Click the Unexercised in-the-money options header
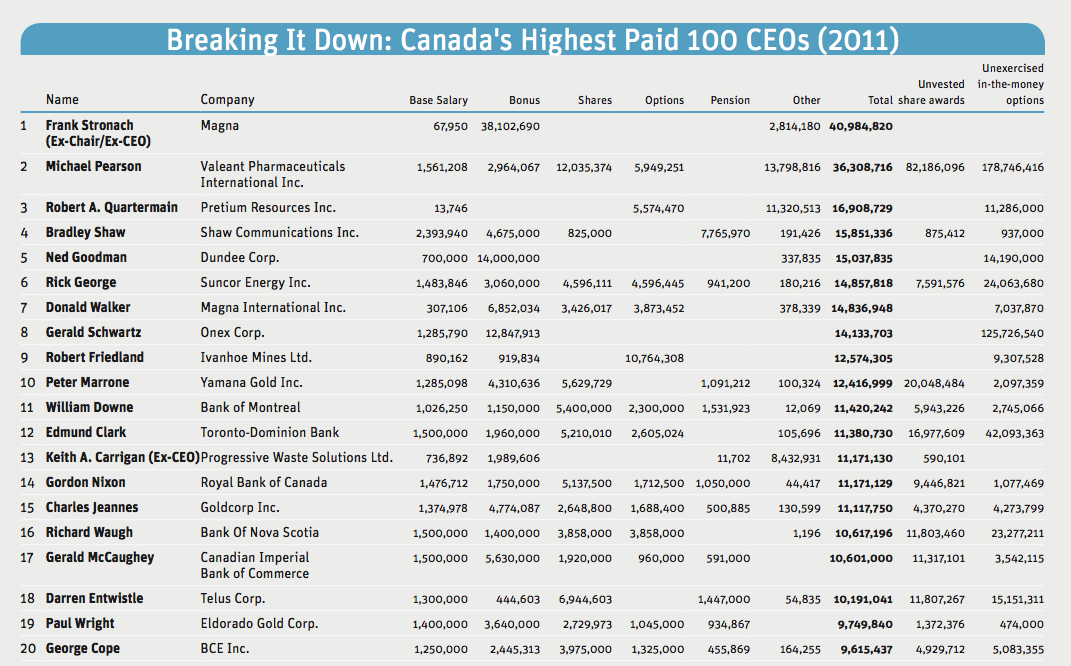Image resolution: width=1071 pixels, height=666 pixels. (x=1011, y=84)
